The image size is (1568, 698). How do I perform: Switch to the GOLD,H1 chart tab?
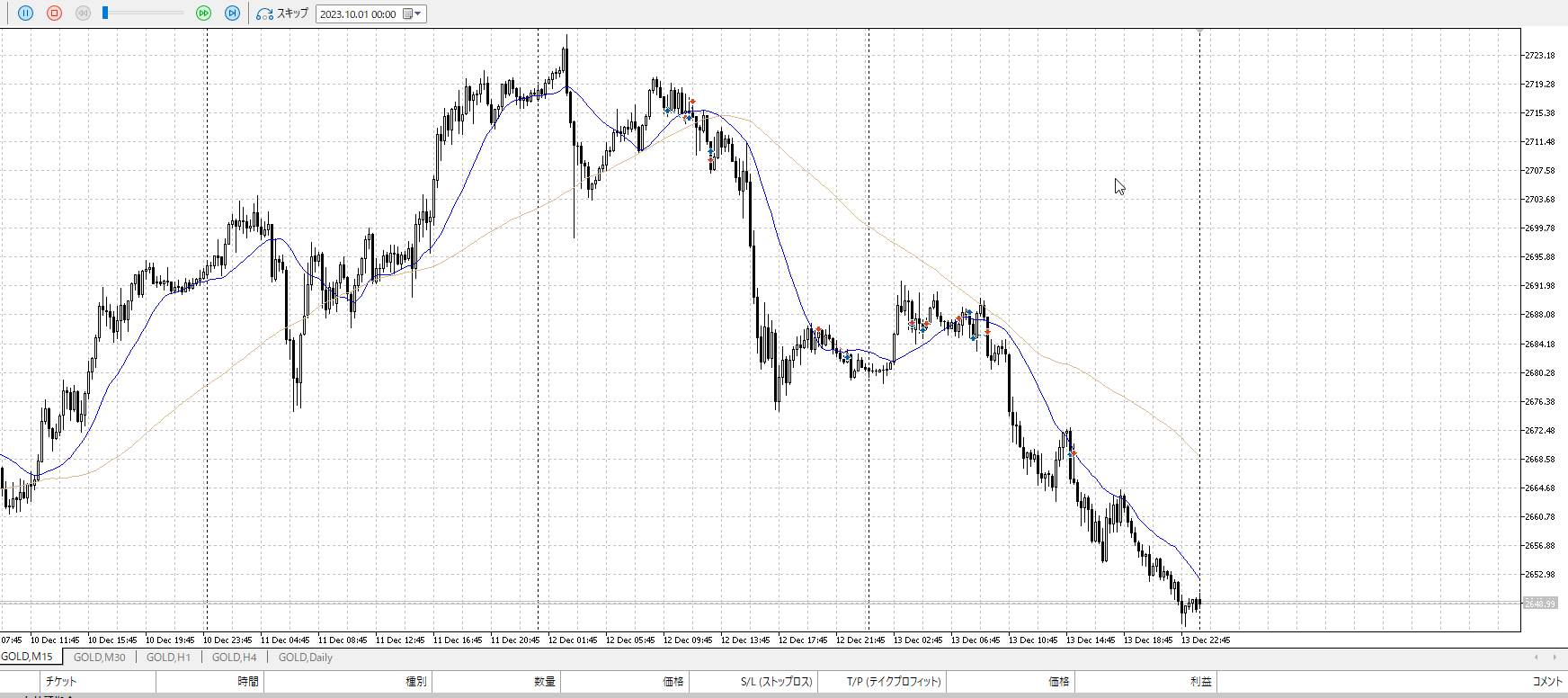168,658
